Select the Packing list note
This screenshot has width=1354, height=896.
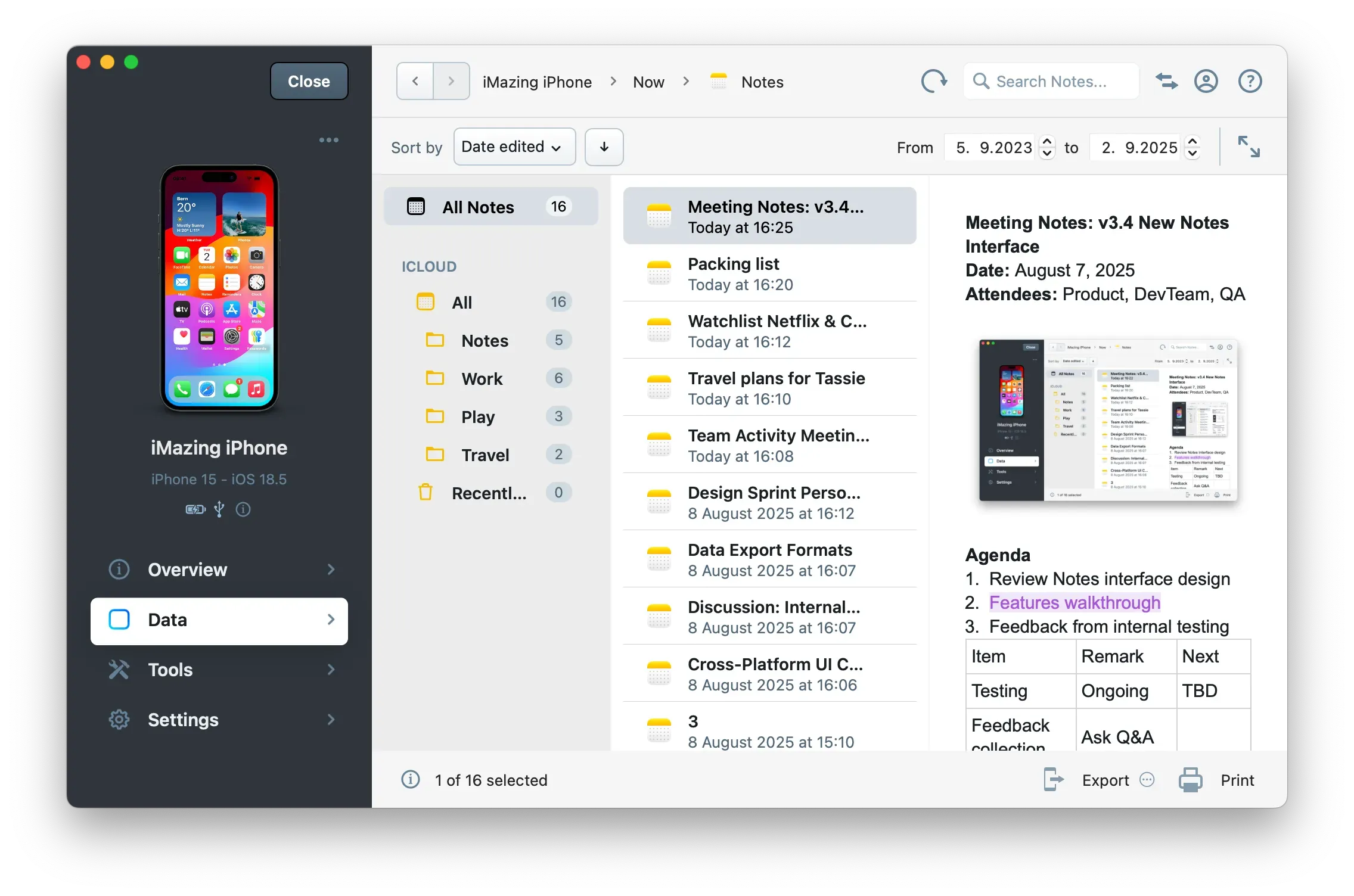tap(769, 273)
